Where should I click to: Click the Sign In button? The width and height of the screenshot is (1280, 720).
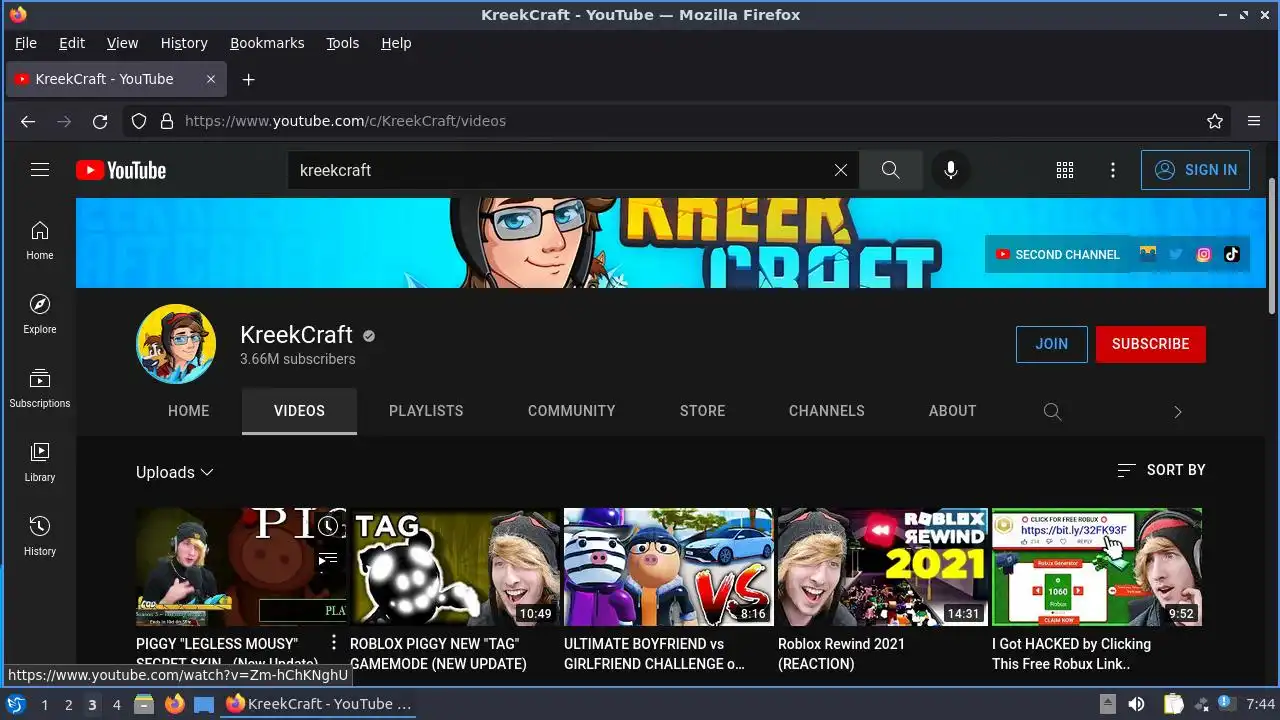click(1196, 170)
